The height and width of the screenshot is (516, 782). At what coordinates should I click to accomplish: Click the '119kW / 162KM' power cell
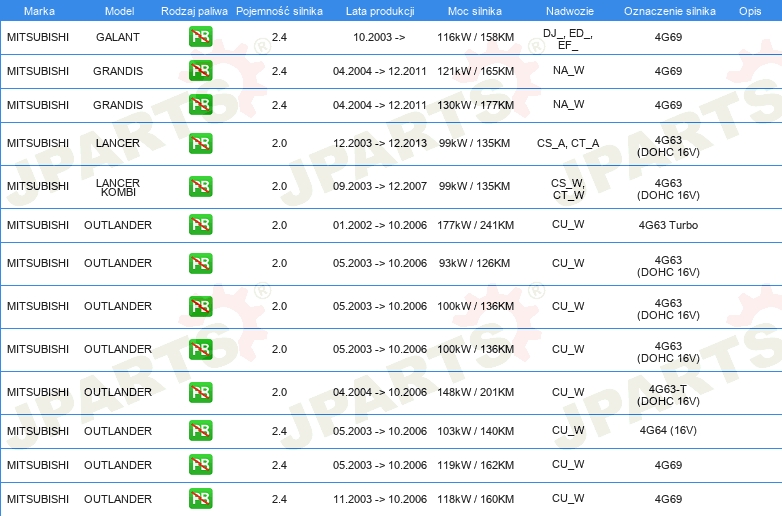[475, 465]
